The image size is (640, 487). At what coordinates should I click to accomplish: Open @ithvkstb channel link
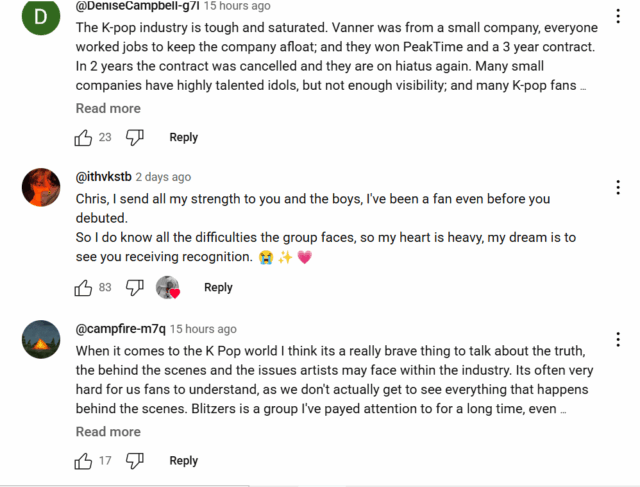(103, 177)
